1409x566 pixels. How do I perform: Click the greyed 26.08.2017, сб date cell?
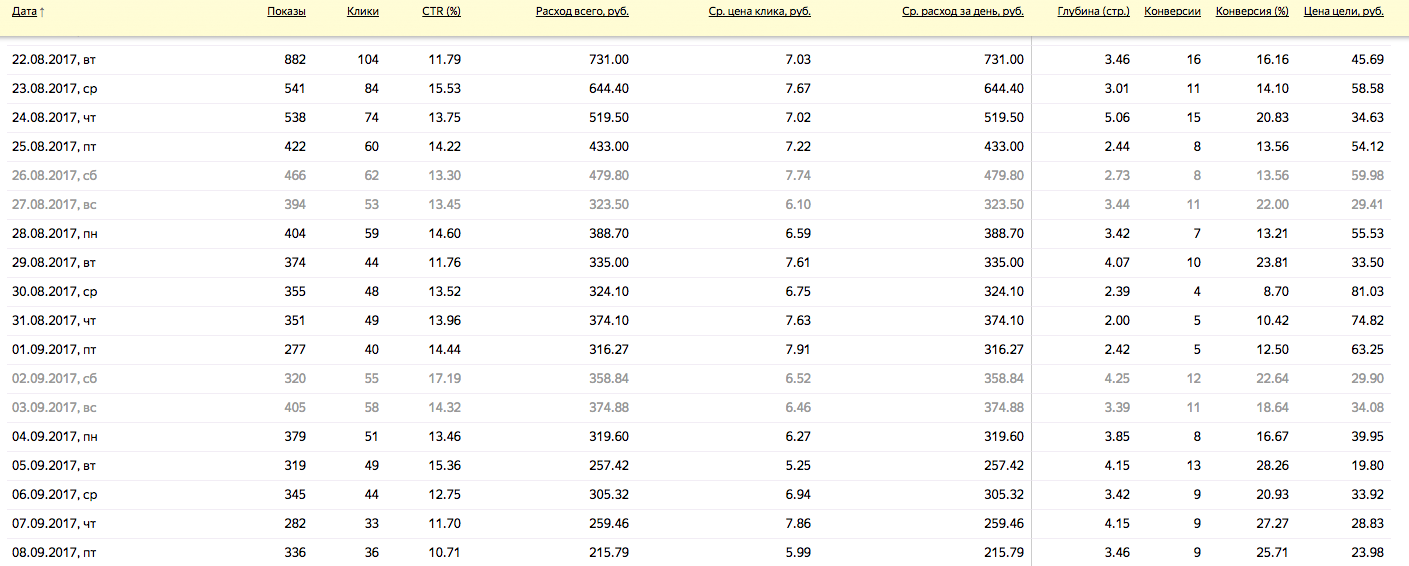[x=54, y=176]
